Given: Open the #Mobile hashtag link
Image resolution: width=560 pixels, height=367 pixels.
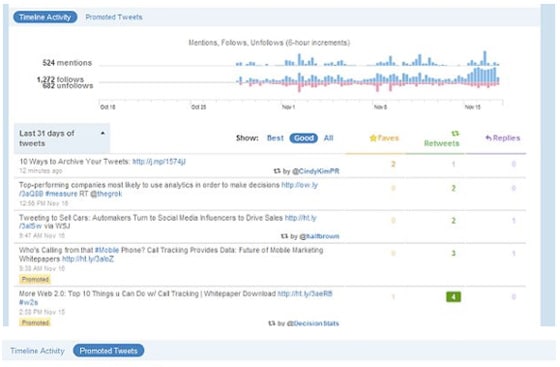Looking at the screenshot, I should (x=107, y=250).
